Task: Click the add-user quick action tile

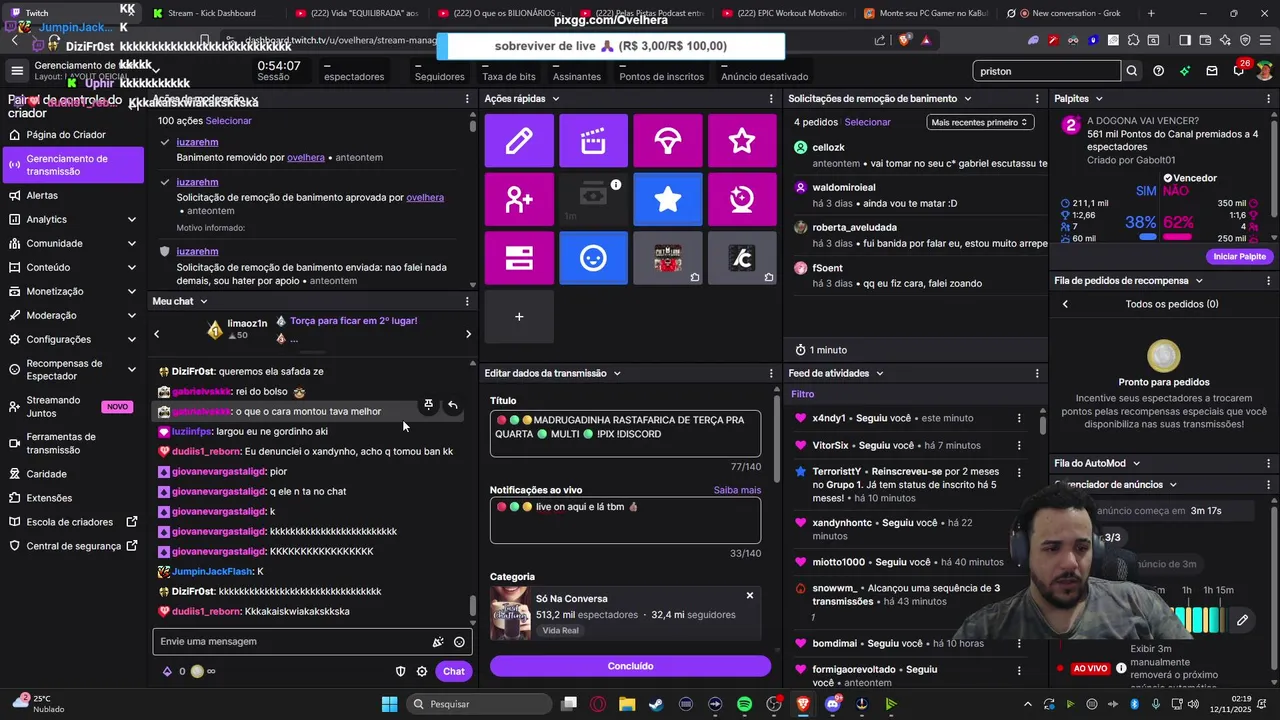Action: 519,199
